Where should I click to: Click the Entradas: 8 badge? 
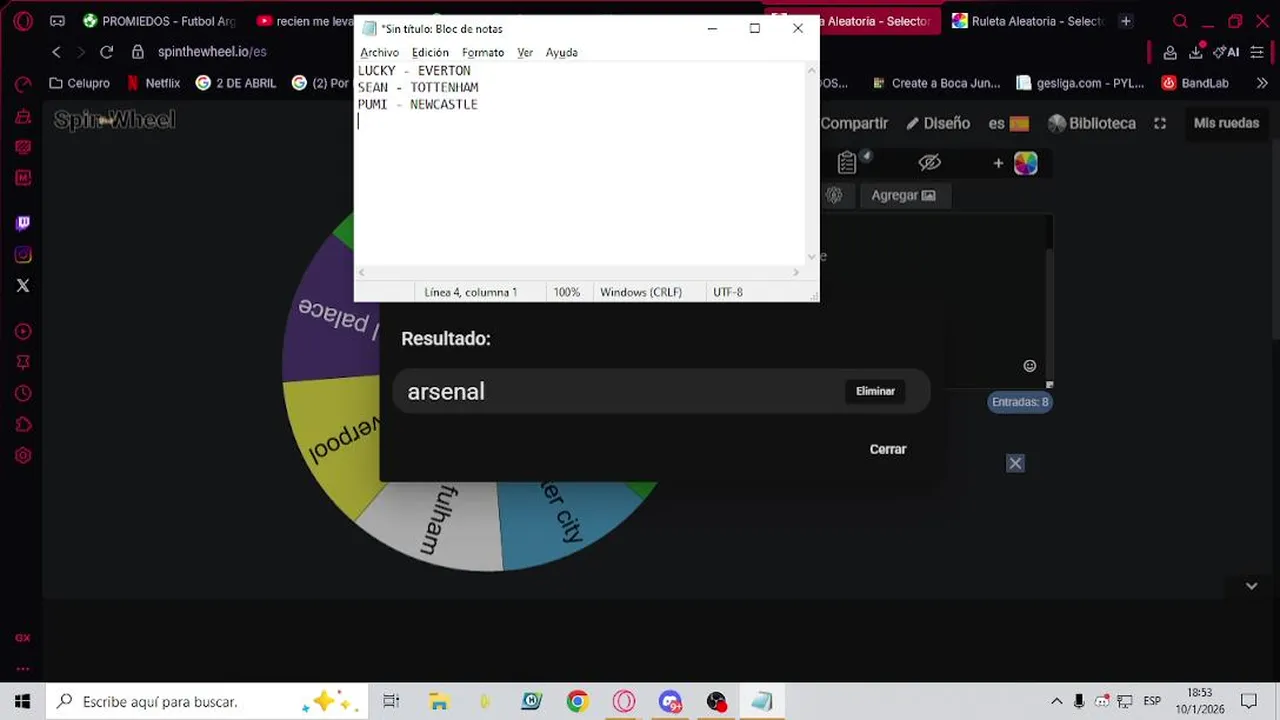click(x=1020, y=402)
